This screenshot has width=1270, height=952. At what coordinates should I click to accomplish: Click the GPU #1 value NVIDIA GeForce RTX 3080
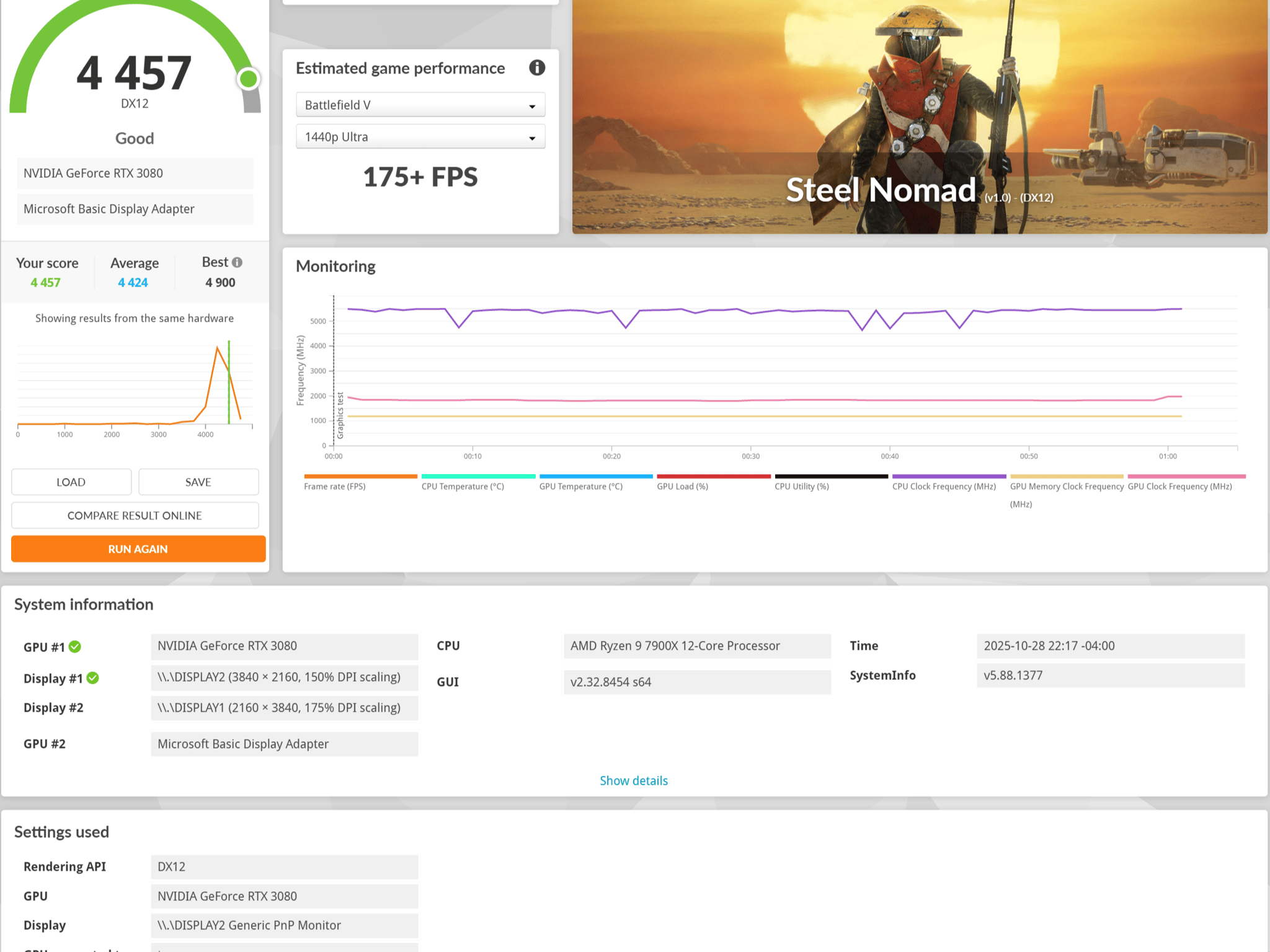[285, 646]
